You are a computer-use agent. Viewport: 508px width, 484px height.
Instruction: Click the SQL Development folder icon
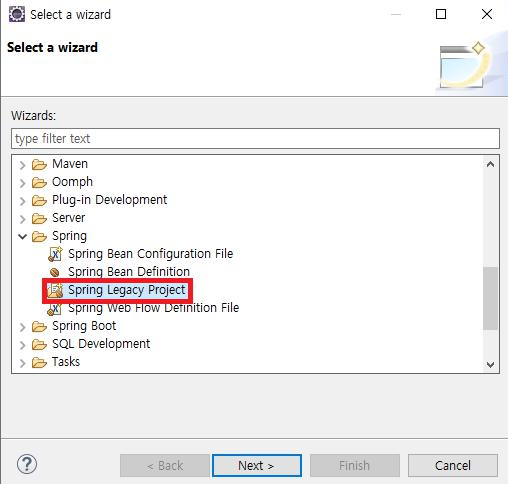[x=39, y=344]
